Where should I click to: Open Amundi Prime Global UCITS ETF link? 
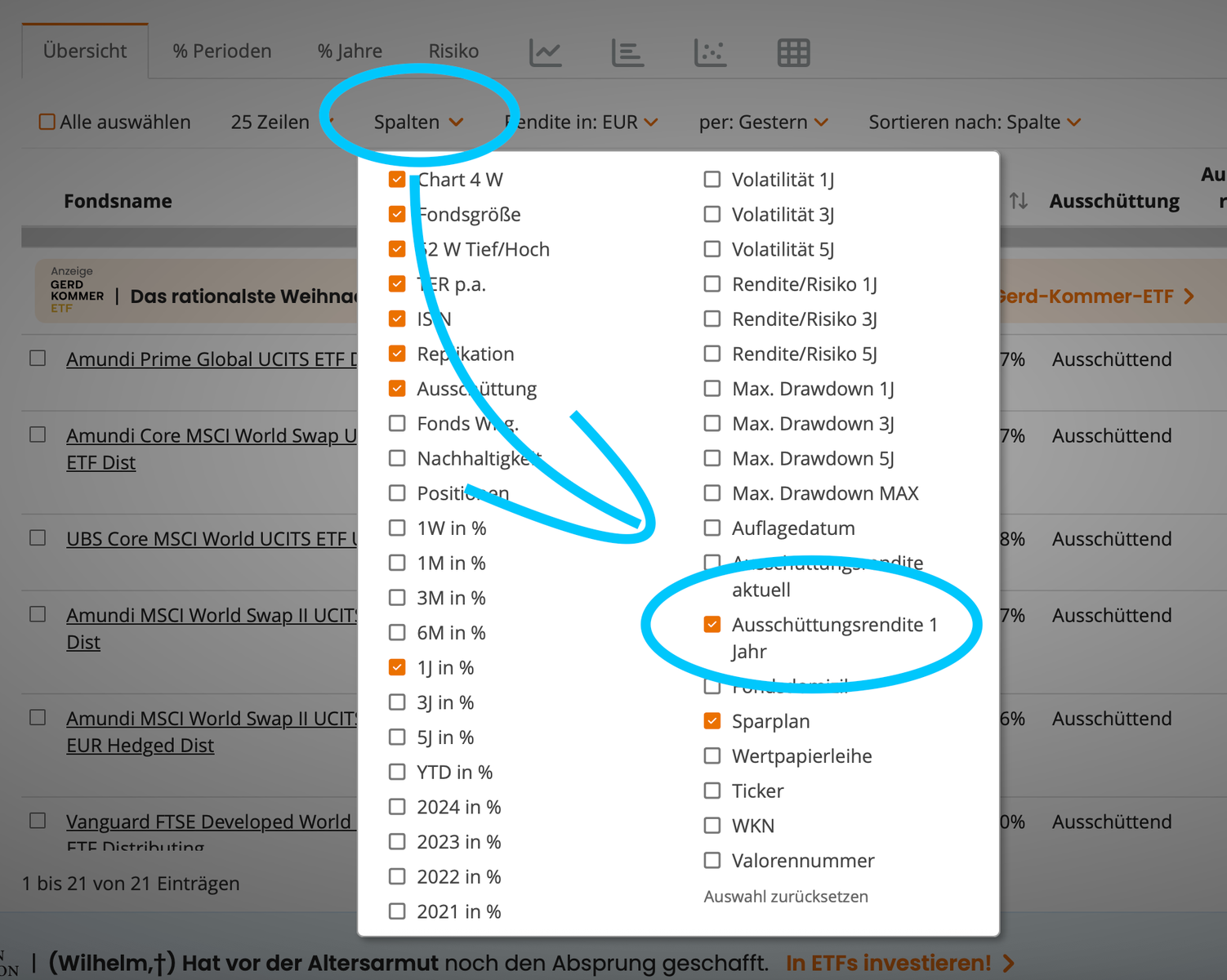pos(212,359)
